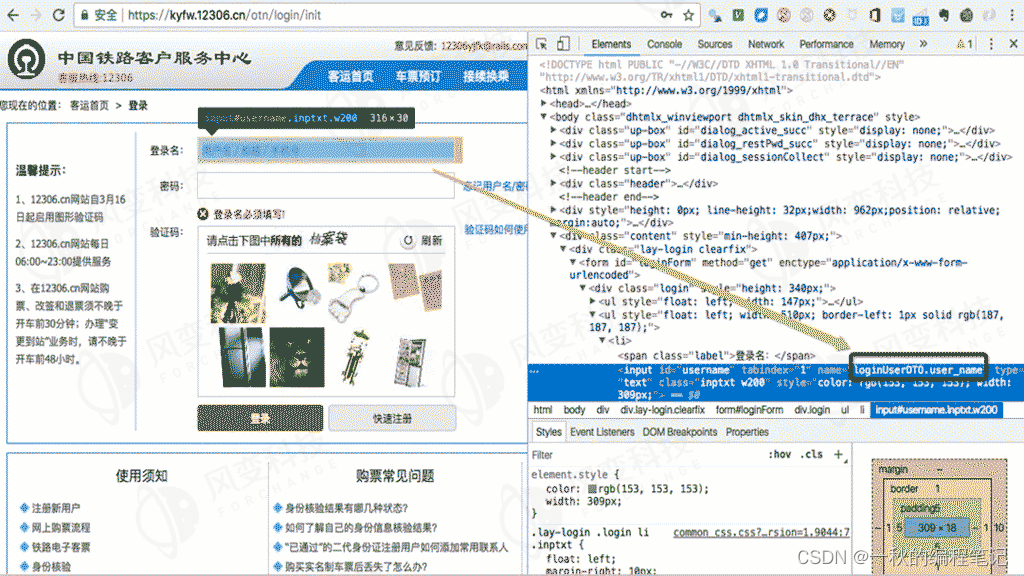Click the green V extension icon

click(x=738, y=14)
